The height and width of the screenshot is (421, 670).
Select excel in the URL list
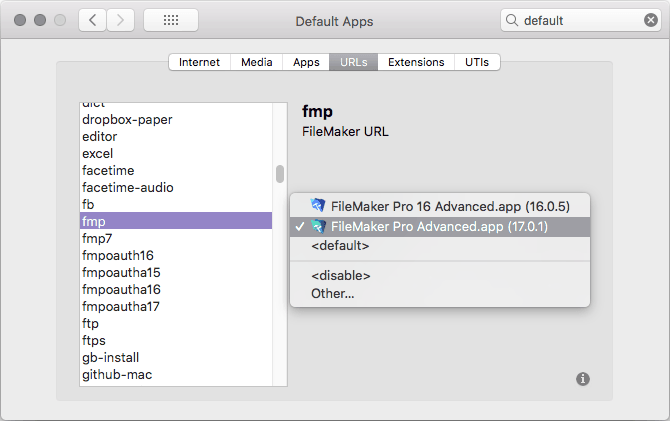[x=176, y=153]
